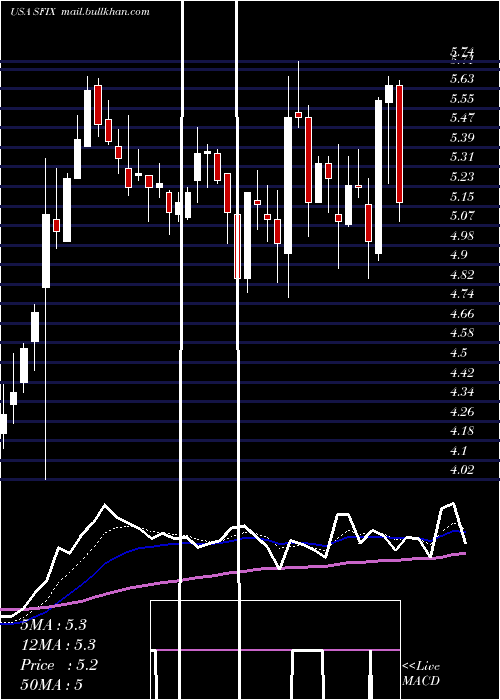The image size is (500, 700).
Task: Select the 4.98 price axis label
Action: click(462, 235)
